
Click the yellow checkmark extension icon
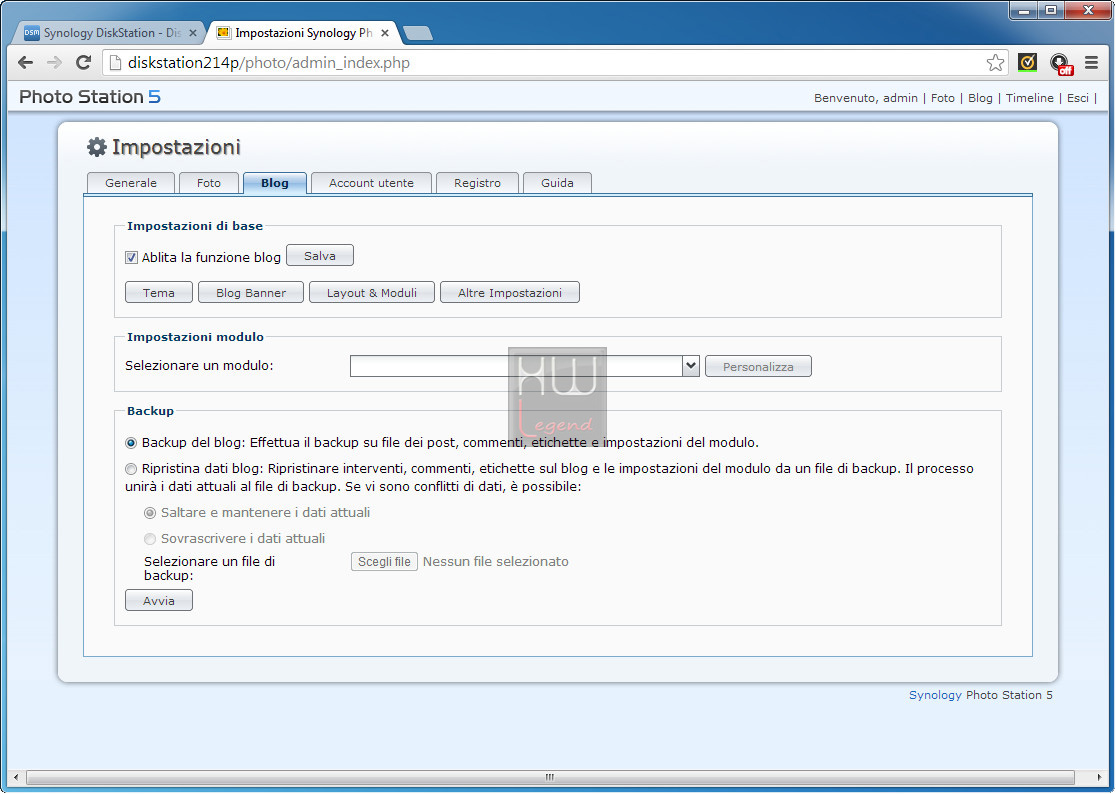(x=1027, y=63)
